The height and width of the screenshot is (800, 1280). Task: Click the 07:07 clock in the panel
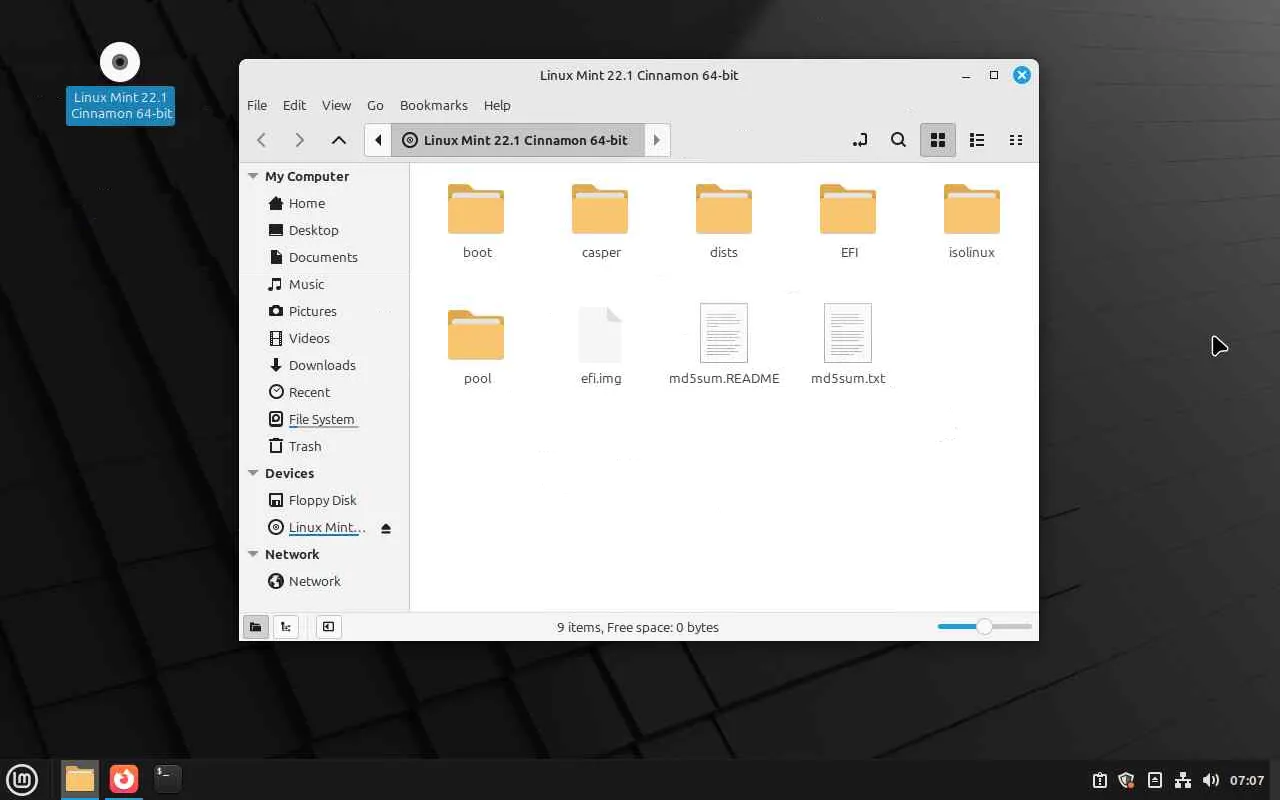pos(1247,780)
